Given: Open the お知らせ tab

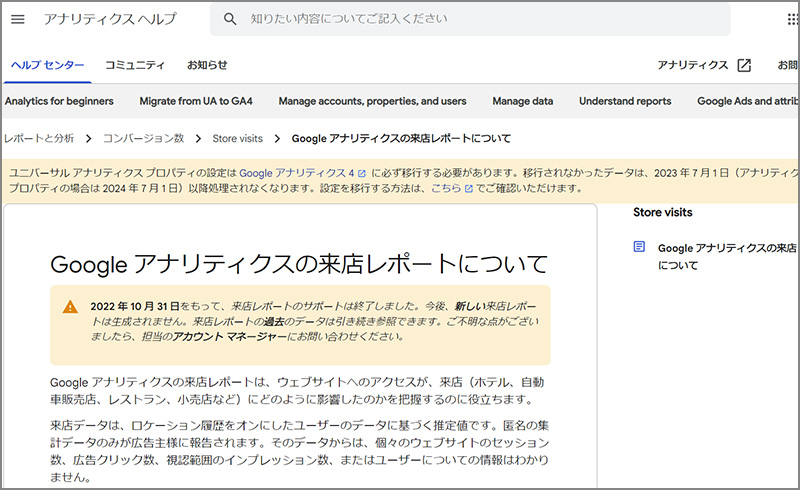Looking at the screenshot, I should [207, 65].
